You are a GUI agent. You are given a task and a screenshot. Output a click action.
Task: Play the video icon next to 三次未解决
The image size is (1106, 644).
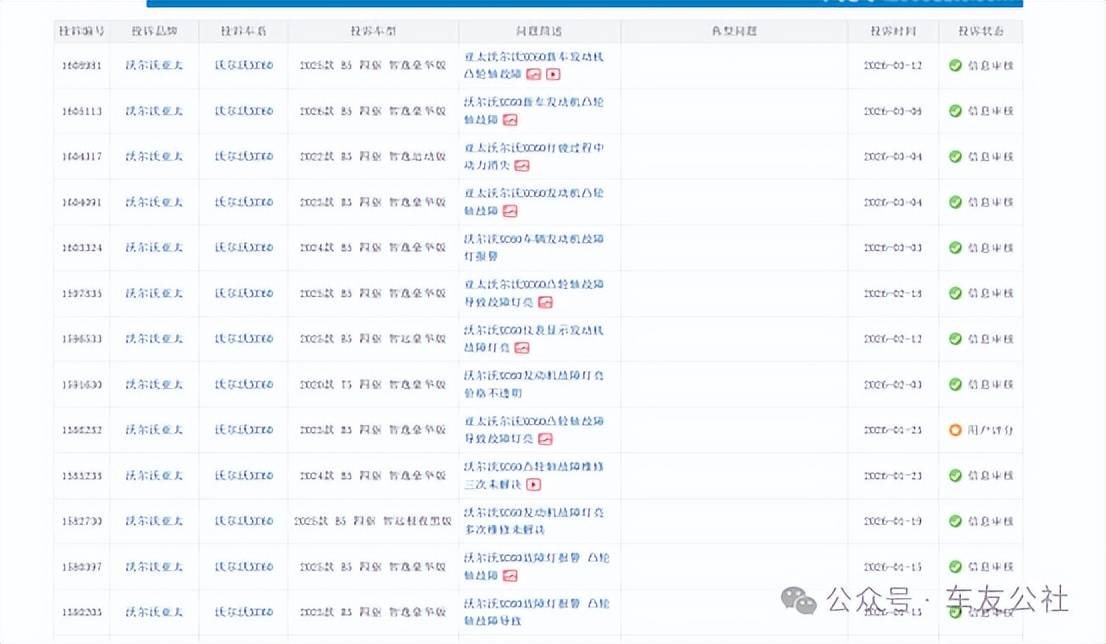(533, 485)
